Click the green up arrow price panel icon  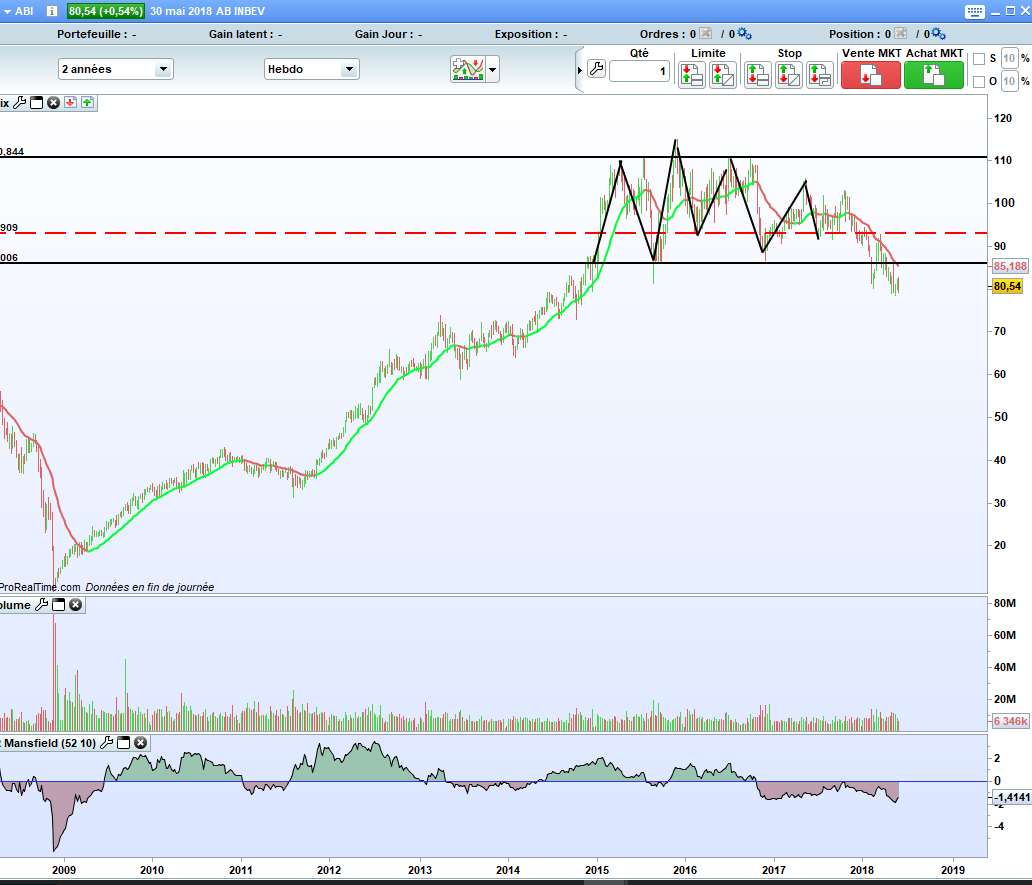pyautogui.click(x=88, y=103)
